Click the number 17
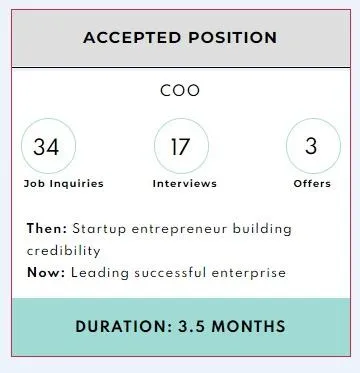Image resolution: width=360 pixels, height=373 pixels. (181, 147)
